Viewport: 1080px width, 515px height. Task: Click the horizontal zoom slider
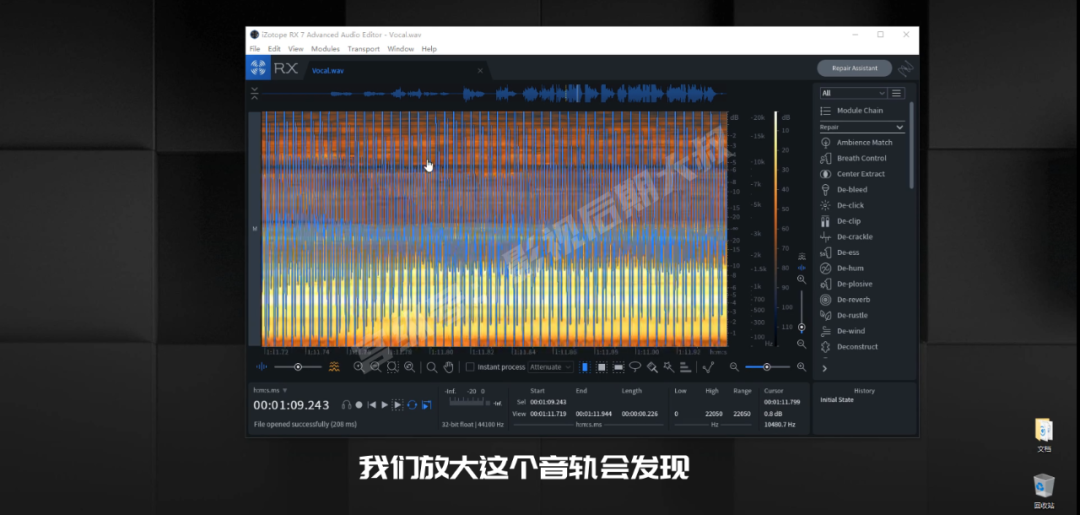767,367
